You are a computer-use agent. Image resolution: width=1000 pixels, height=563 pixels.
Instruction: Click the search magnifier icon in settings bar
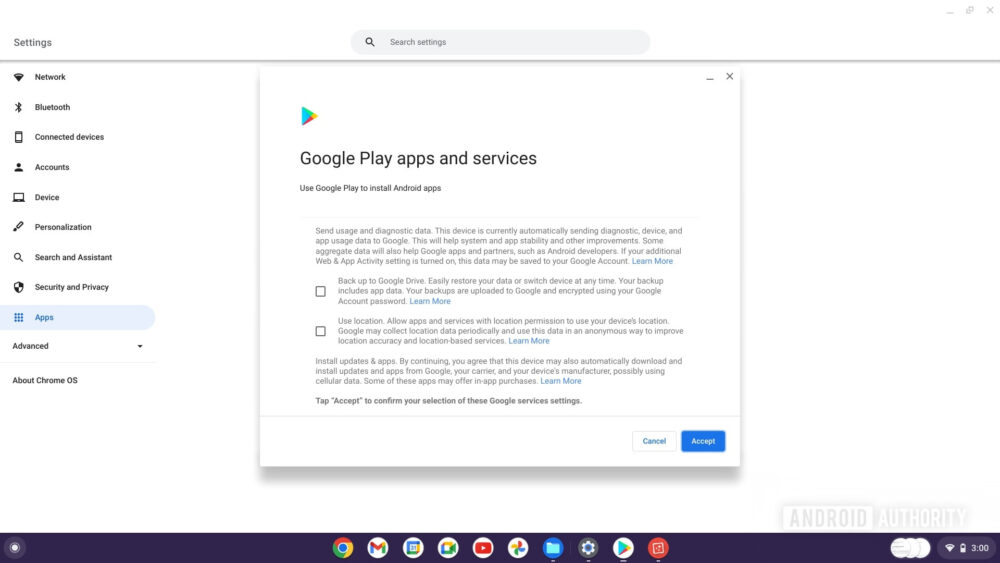coord(370,42)
